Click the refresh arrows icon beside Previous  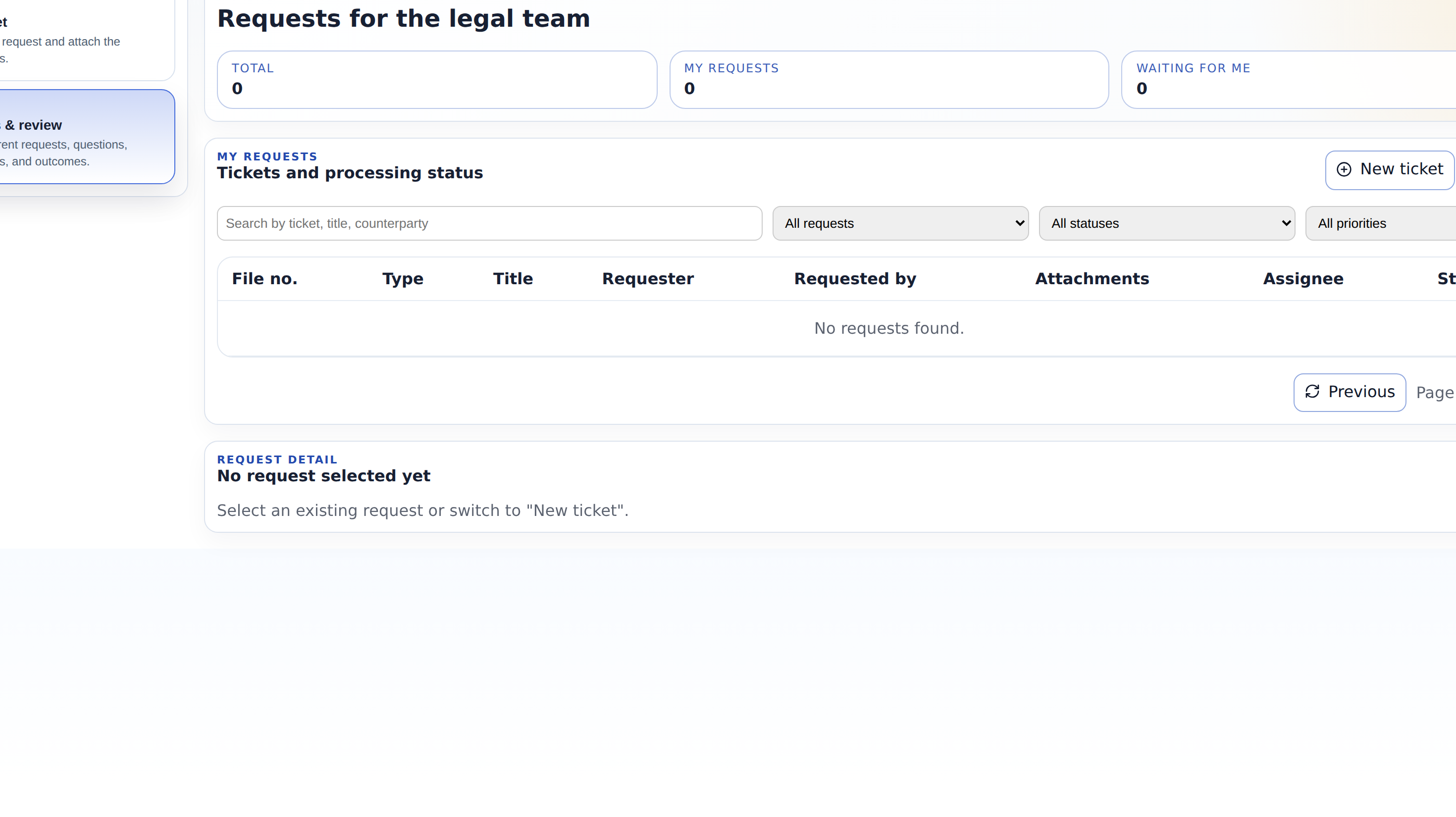[x=1312, y=392]
